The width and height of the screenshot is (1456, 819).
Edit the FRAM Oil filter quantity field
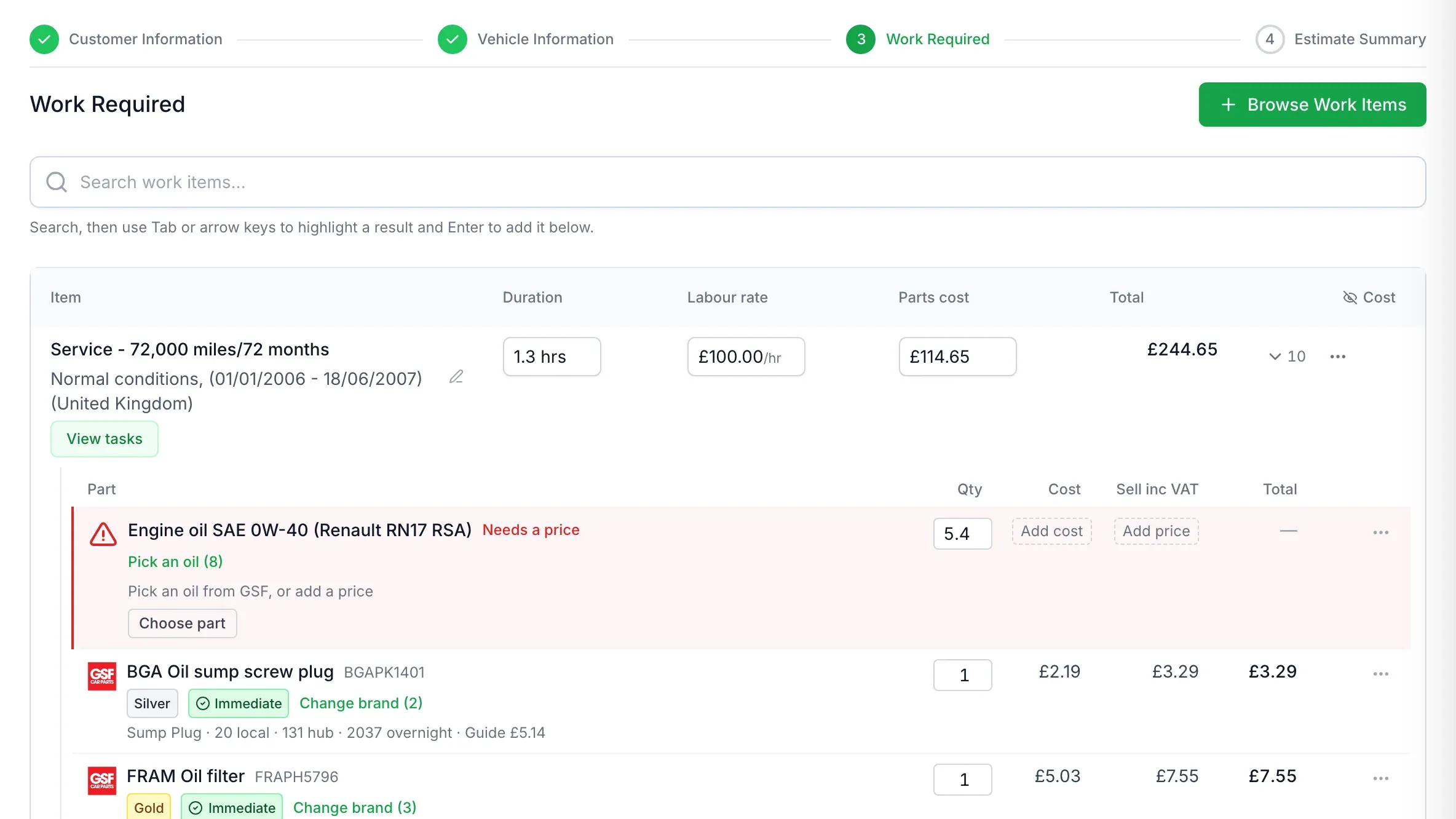(963, 780)
